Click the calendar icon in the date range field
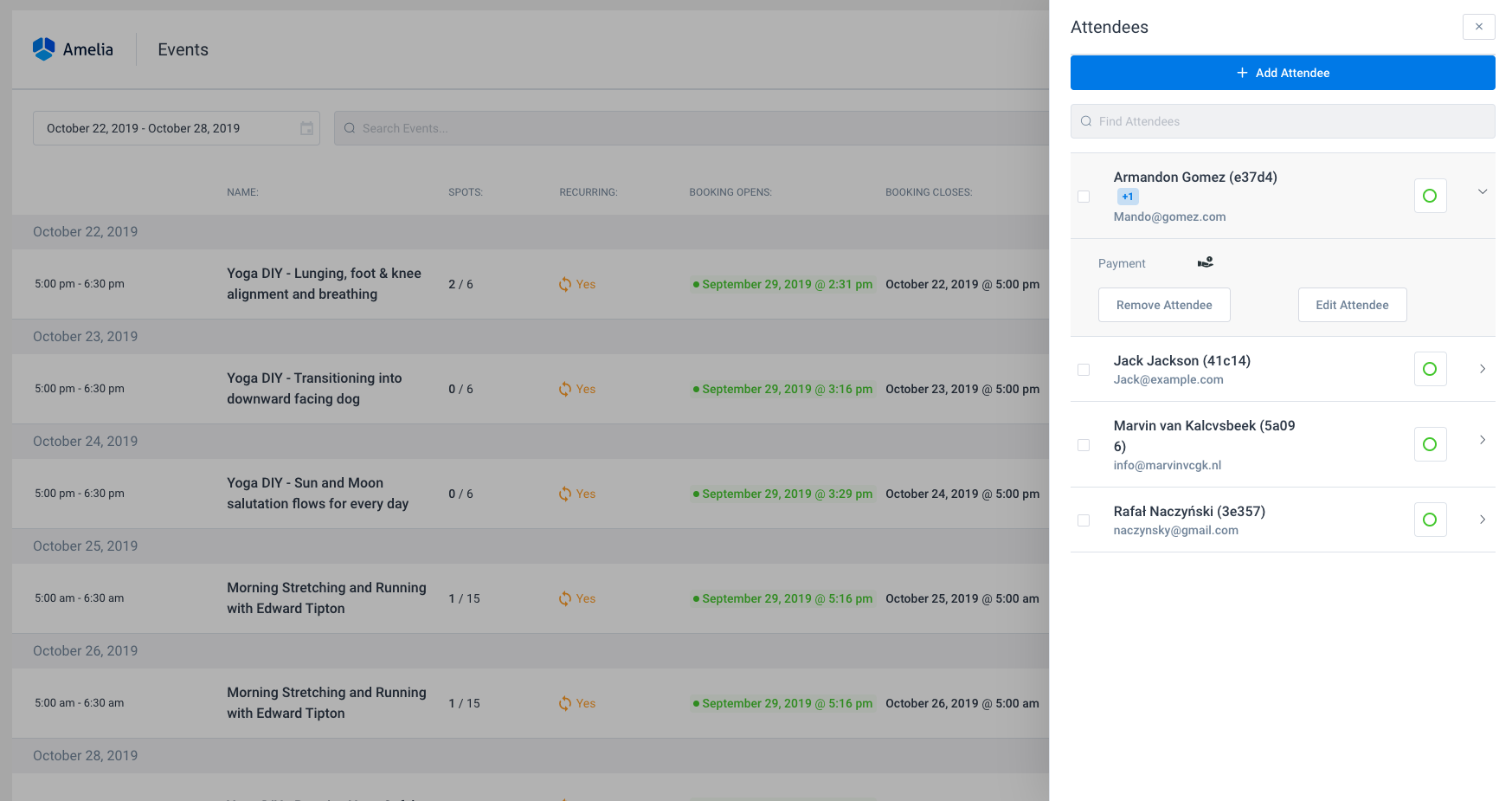The image size is (1512, 801). pos(306,127)
